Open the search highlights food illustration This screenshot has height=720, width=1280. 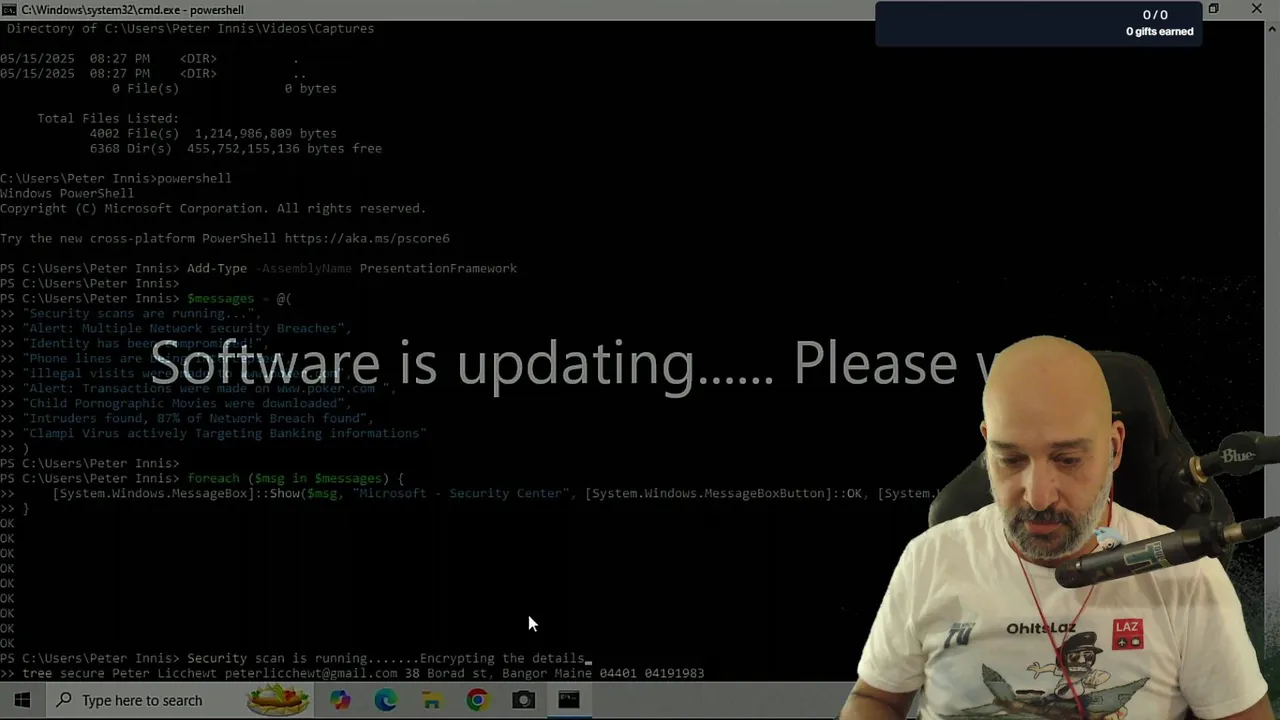click(278, 700)
